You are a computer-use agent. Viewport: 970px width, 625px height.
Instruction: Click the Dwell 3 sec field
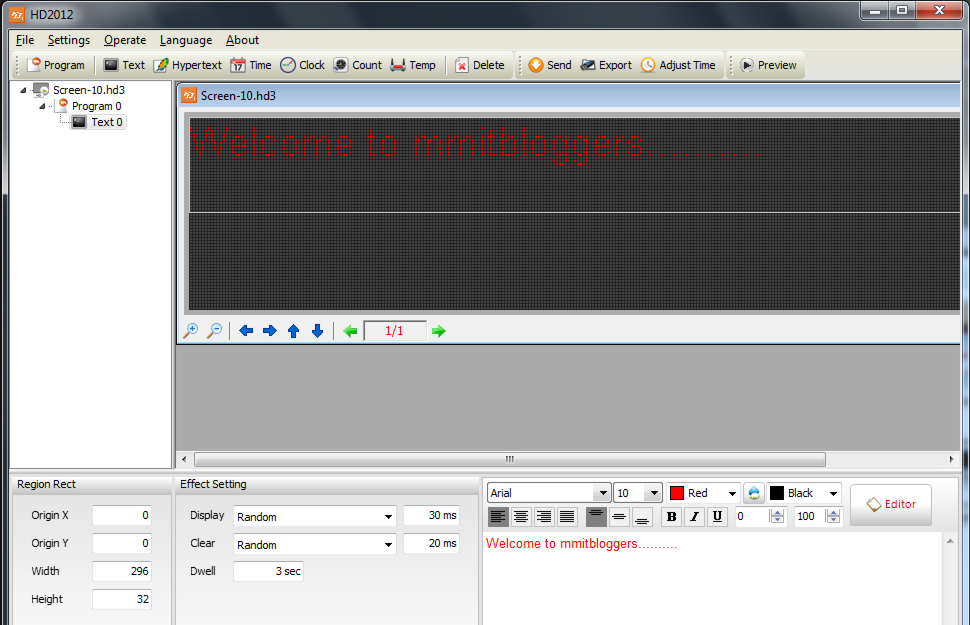(x=268, y=571)
